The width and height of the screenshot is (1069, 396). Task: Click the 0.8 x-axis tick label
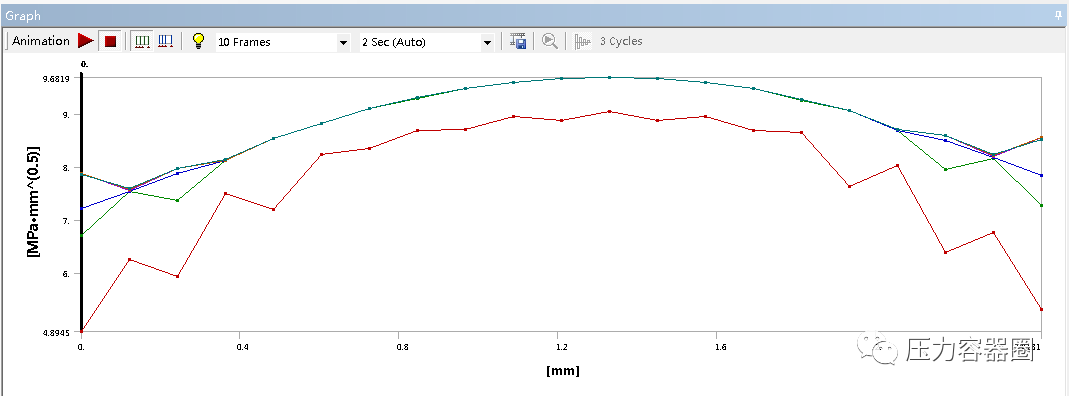coord(402,347)
